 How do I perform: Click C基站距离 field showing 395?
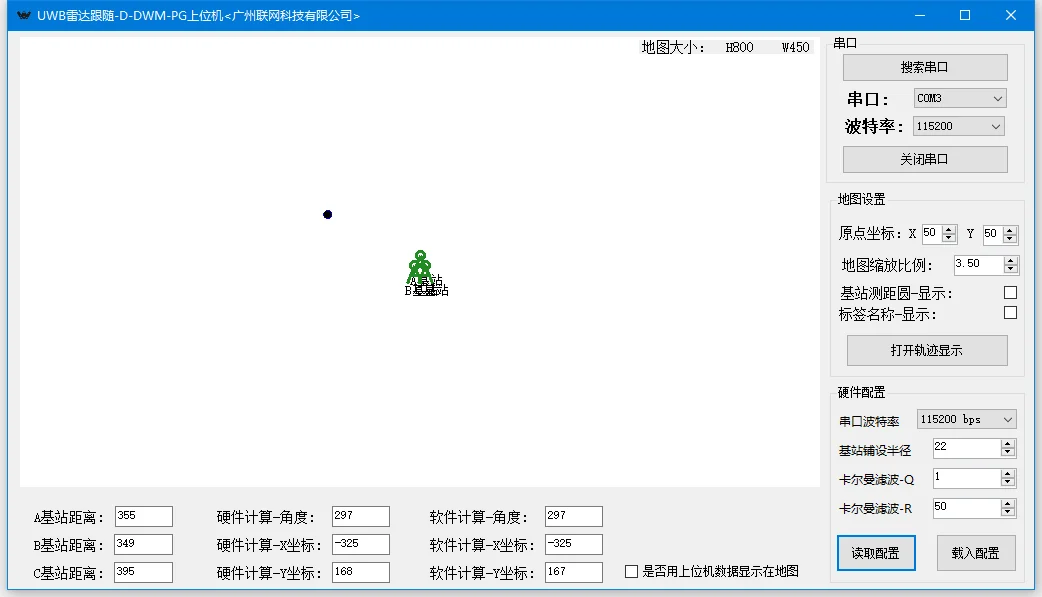coord(144,572)
